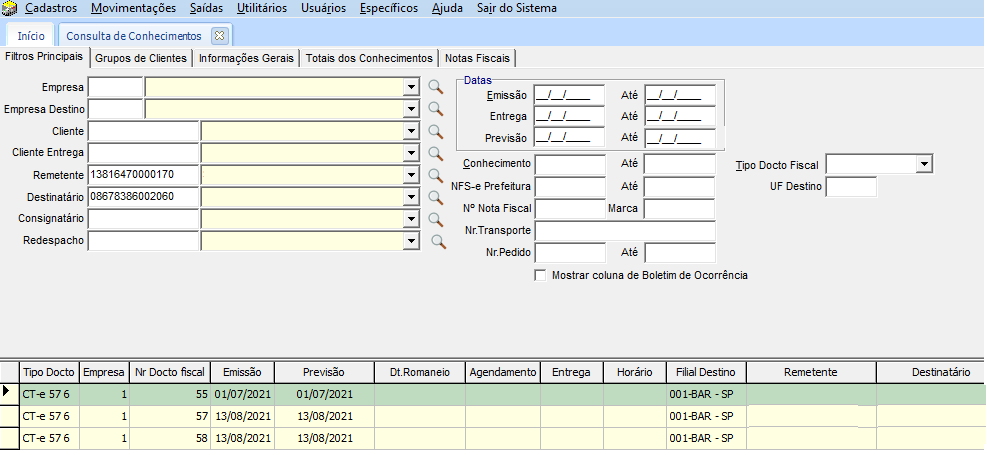Click the Cliente Entrega search magnifier
This screenshot has height=455, width=987.
click(435, 153)
